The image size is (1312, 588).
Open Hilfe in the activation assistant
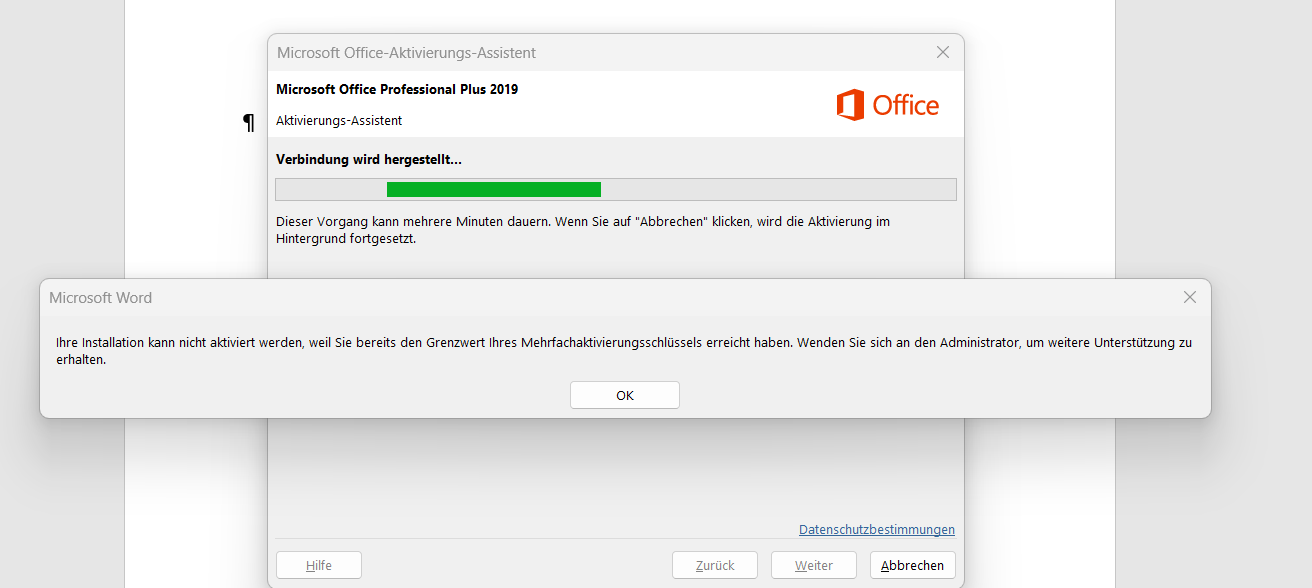pyautogui.click(x=319, y=565)
